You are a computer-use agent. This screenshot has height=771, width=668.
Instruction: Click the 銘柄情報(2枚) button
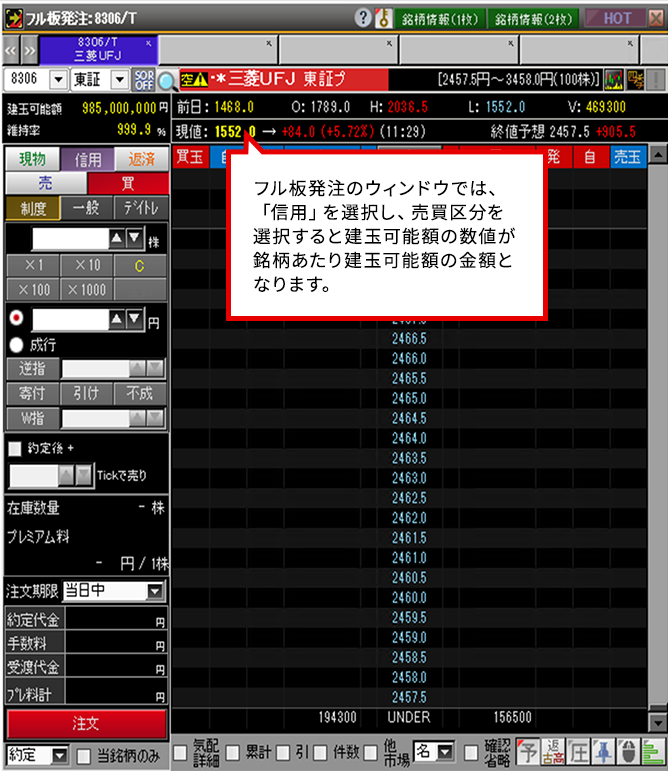[533, 19]
